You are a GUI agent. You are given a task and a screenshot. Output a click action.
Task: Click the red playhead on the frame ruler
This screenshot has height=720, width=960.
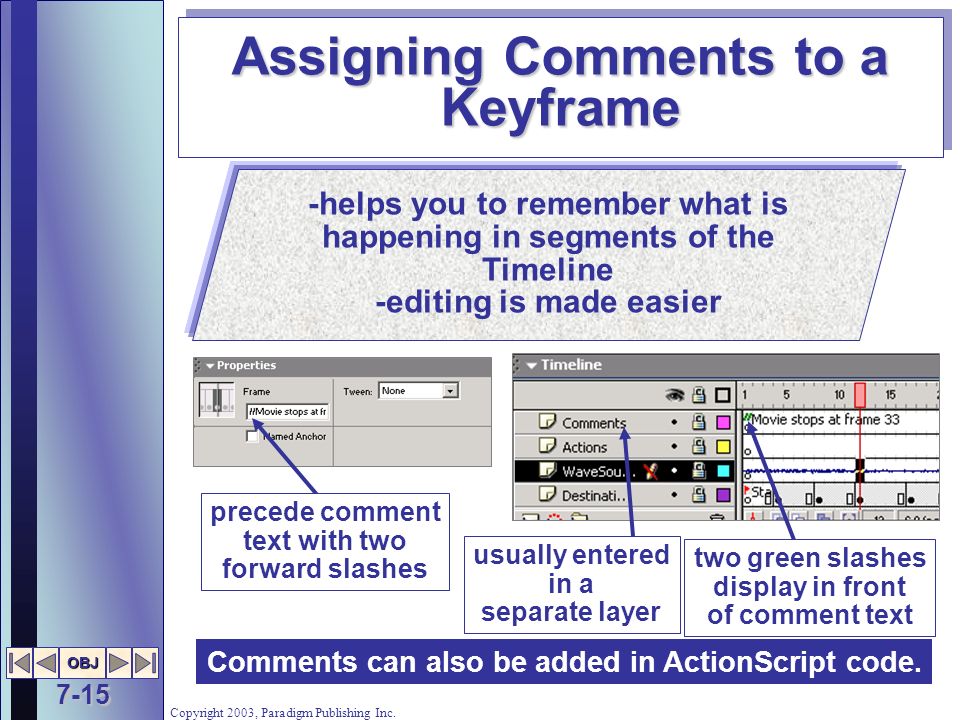tap(860, 396)
